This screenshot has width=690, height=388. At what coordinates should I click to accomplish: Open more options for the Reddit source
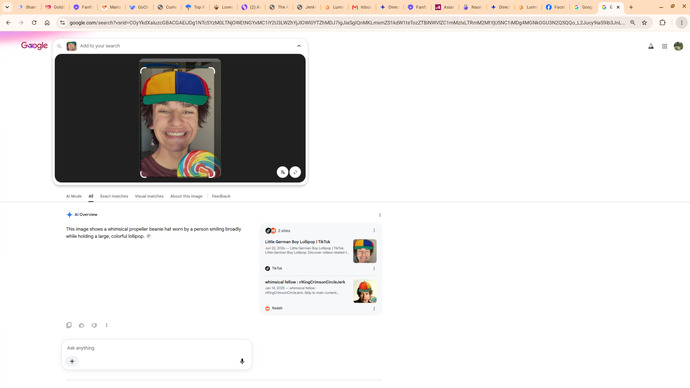pyautogui.click(x=374, y=308)
